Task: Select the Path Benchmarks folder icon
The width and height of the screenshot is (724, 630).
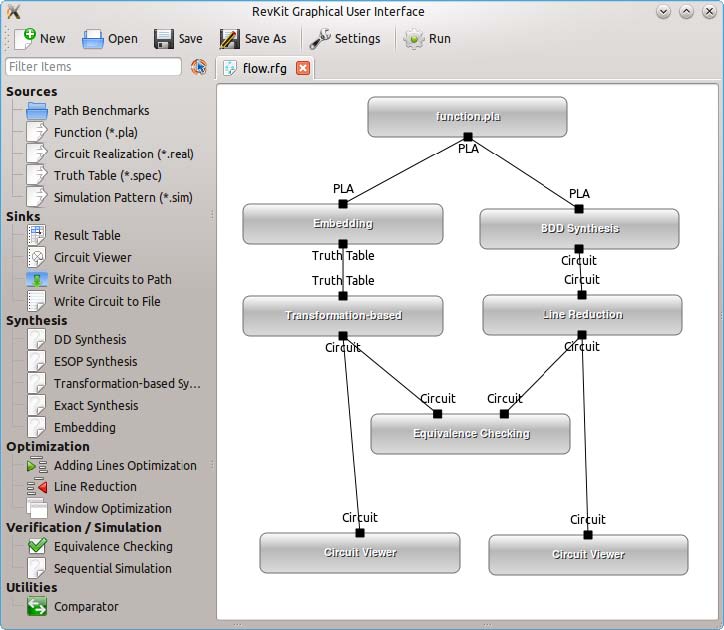Action: tap(37, 111)
